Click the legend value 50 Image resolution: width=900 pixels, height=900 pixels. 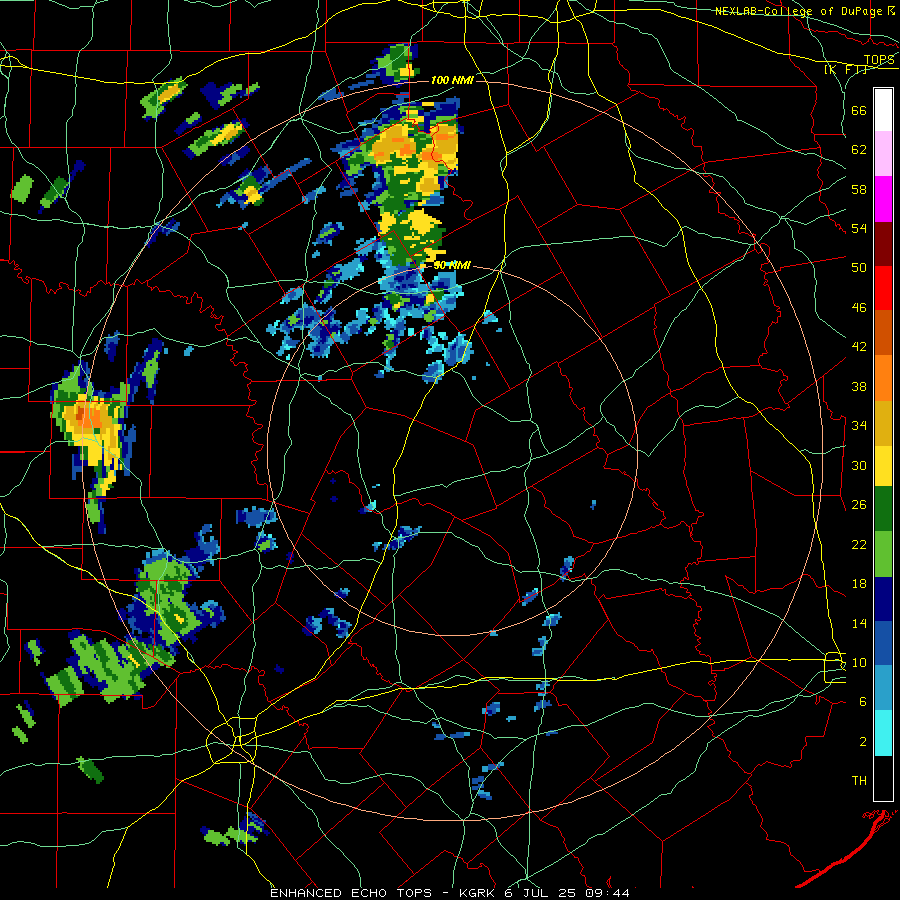pos(859,268)
